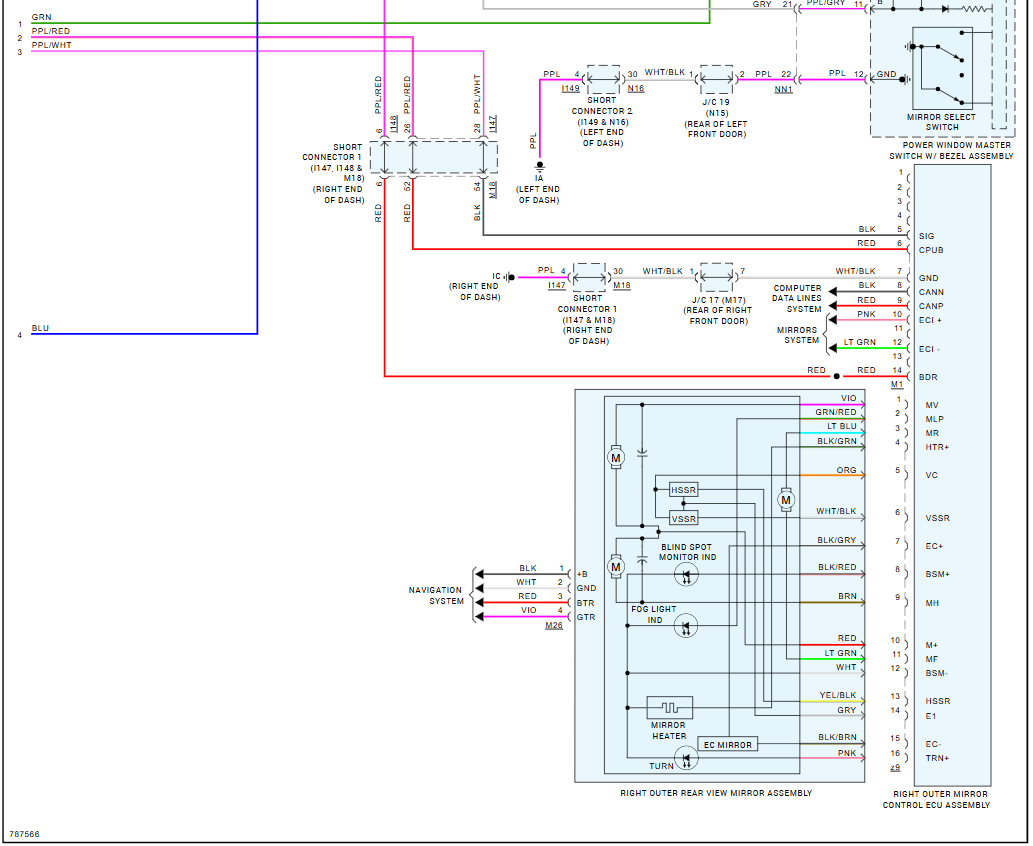Select the blind spot monitor indicator LED

686,574
